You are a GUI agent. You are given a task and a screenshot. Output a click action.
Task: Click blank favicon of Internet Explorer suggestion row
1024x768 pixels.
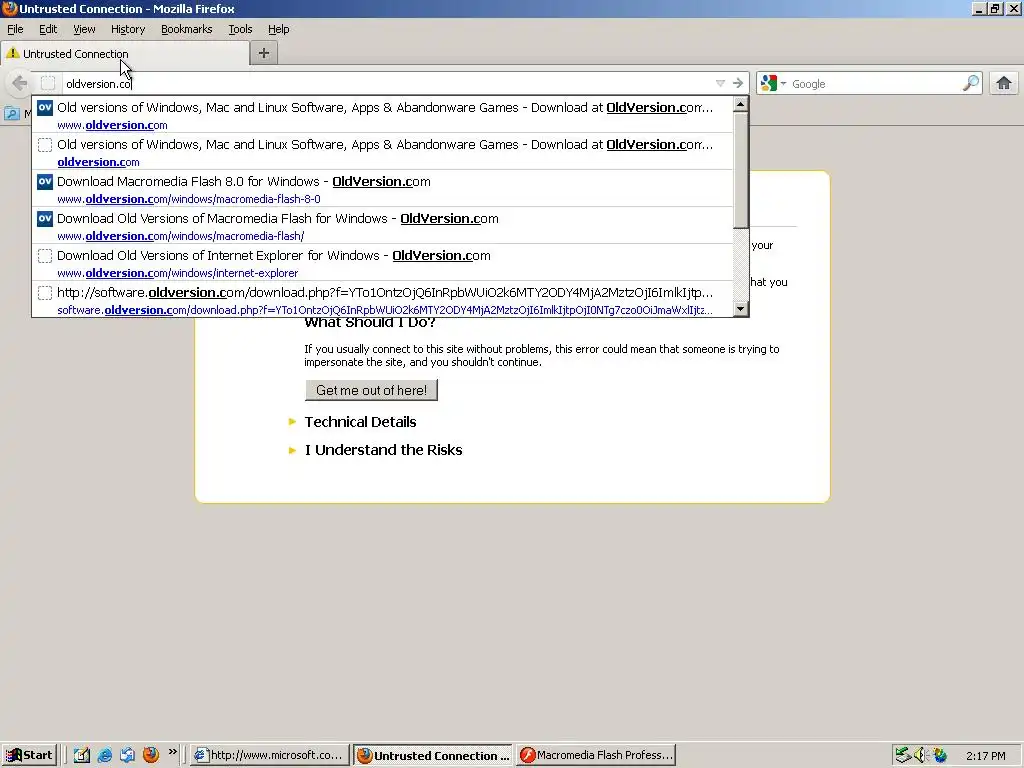(45, 256)
